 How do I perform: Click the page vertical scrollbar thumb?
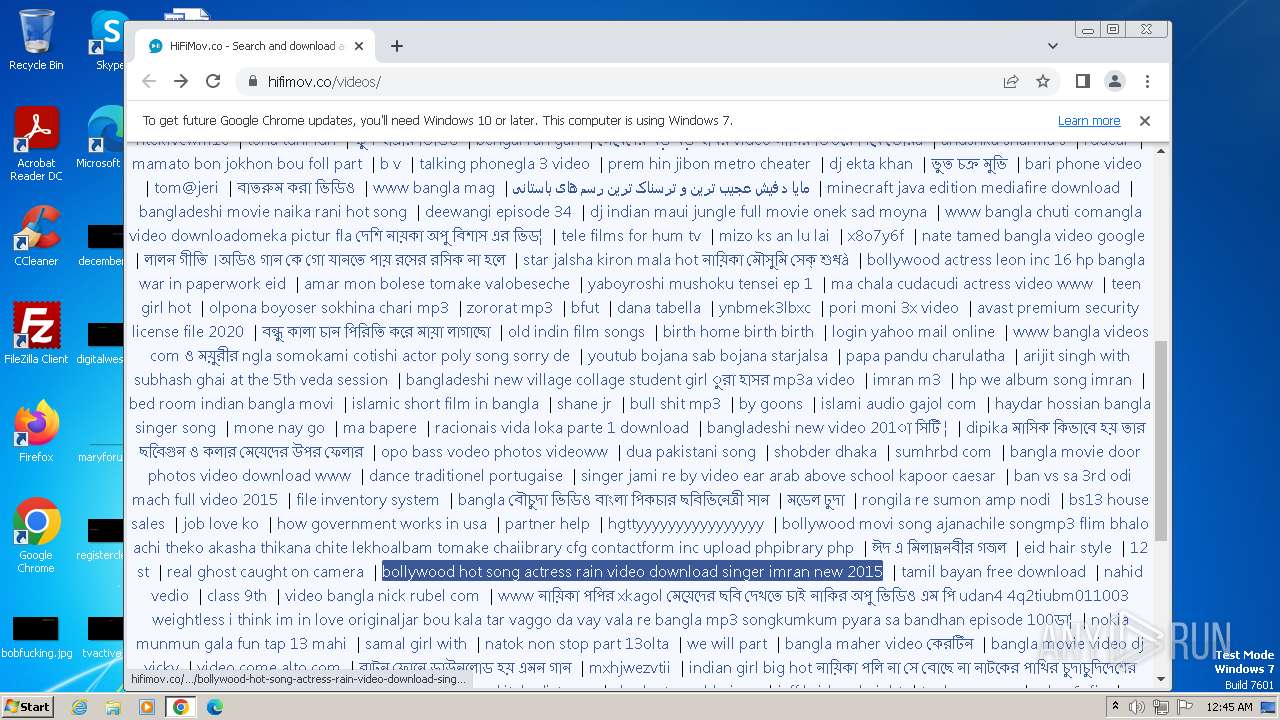pos(1161,440)
